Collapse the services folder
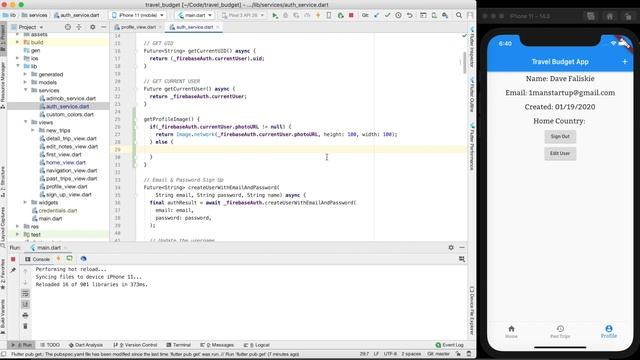 pos(25,90)
